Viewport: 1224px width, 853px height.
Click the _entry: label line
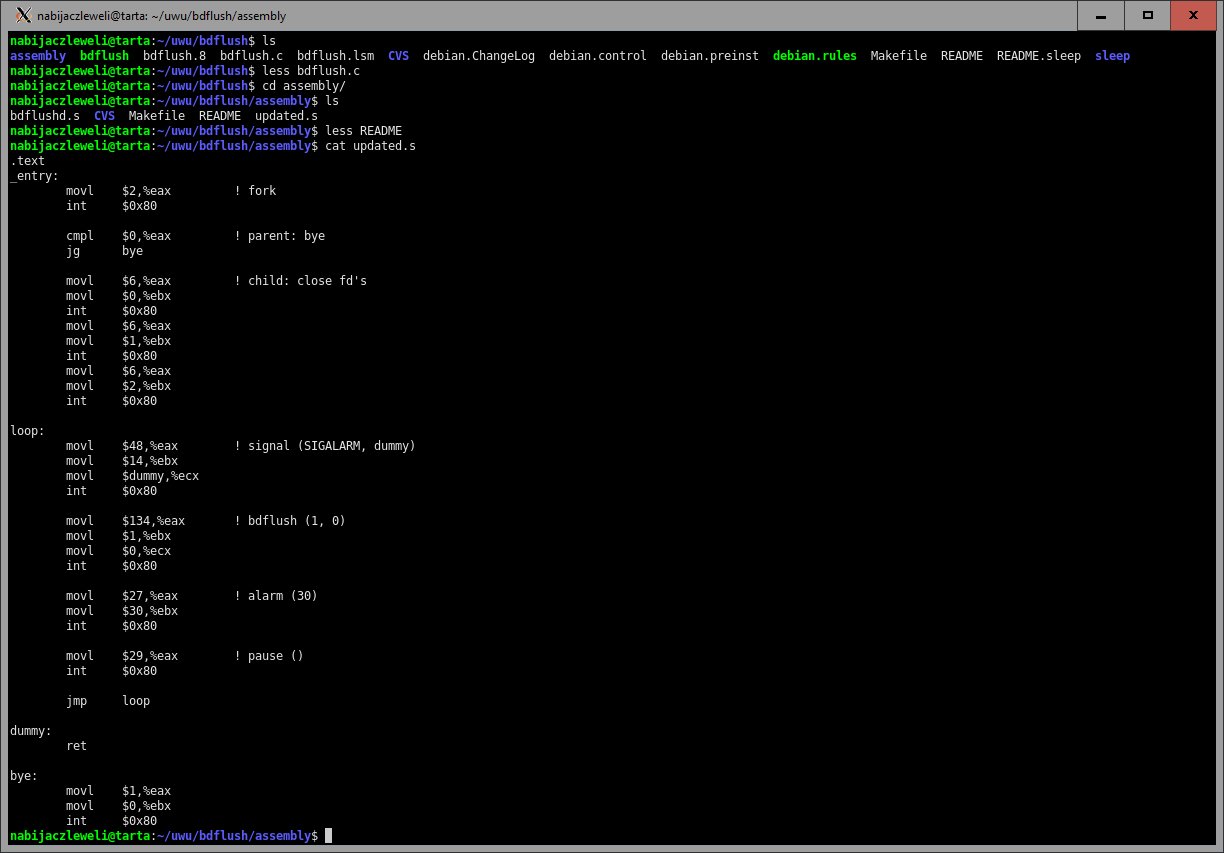pyautogui.click(x=34, y=176)
